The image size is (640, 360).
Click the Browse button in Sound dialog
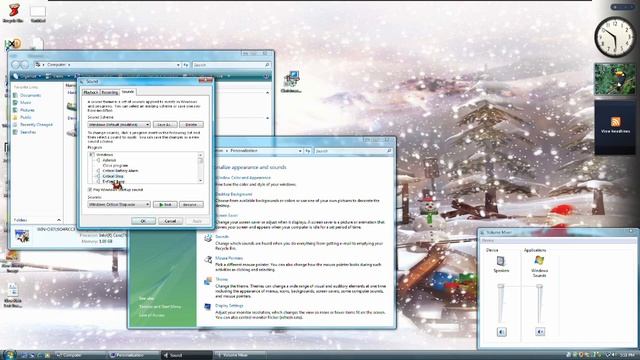[x=191, y=204]
